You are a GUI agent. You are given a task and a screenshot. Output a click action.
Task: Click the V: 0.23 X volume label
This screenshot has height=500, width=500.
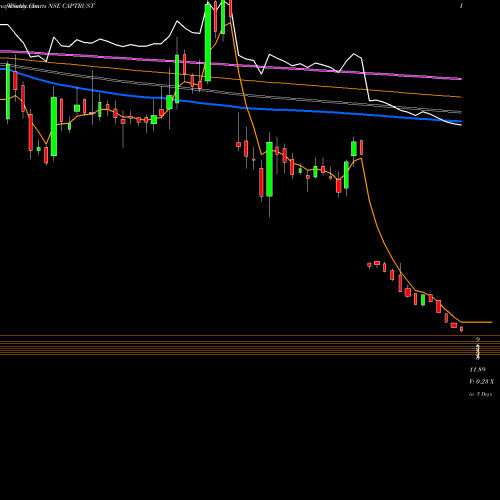click(x=482, y=382)
